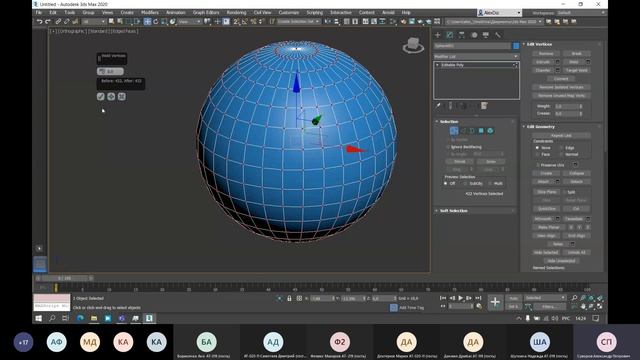The width and height of the screenshot is (640, 360).
Task: Switch to Element sub-object level
Action: [490, 131]
